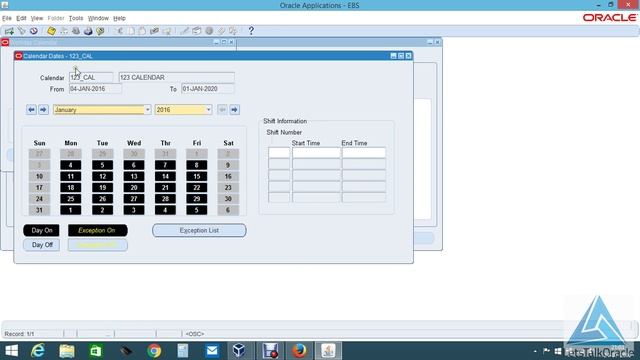Open Google Chrome from the taskbar
640x360 pixels.
(x=154, y=351)
